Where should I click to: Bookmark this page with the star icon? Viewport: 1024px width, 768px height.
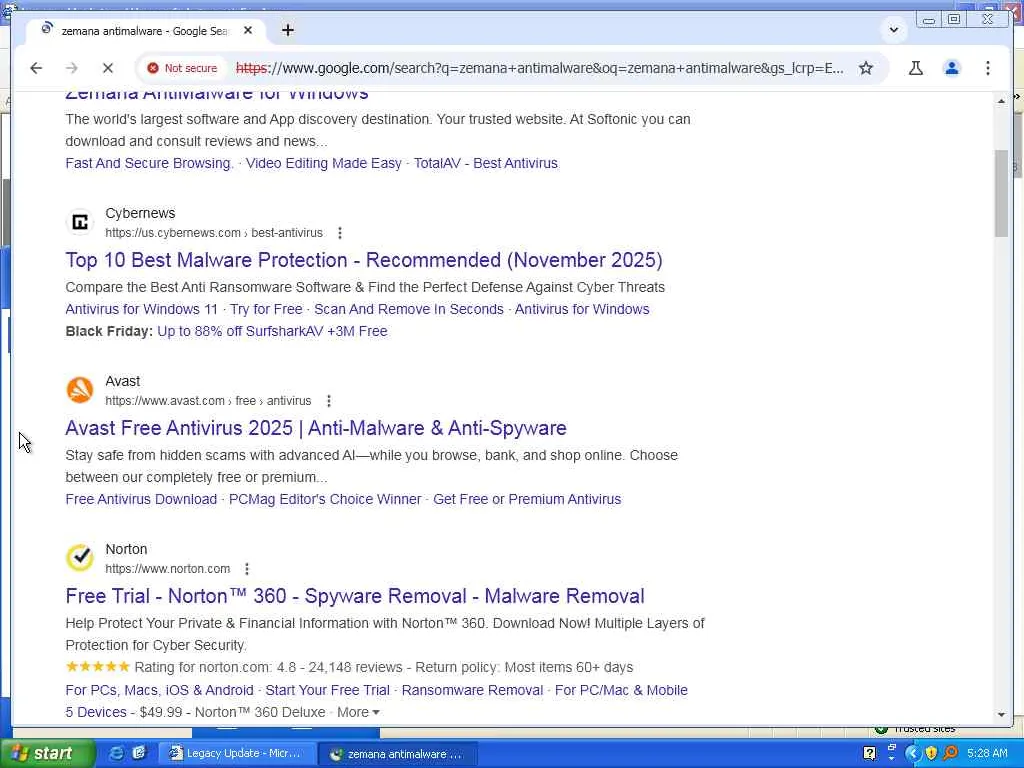click(x=866, y=68)
